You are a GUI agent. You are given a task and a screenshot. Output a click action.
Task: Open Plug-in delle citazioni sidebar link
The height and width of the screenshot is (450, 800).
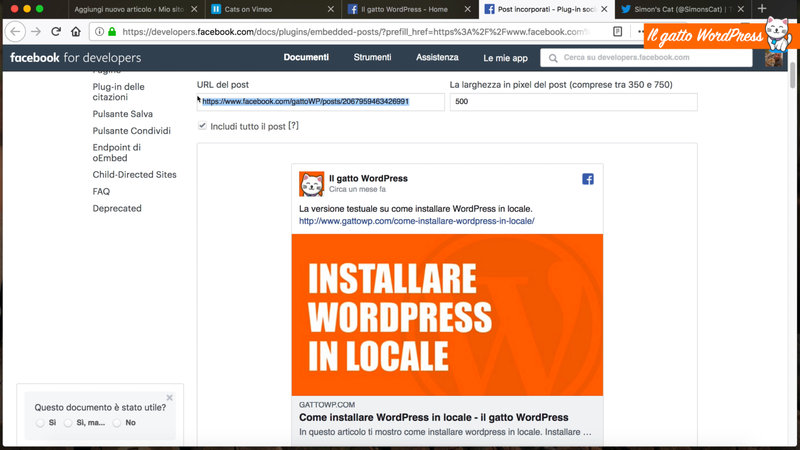pyautogui.click(x=118, y=92)
